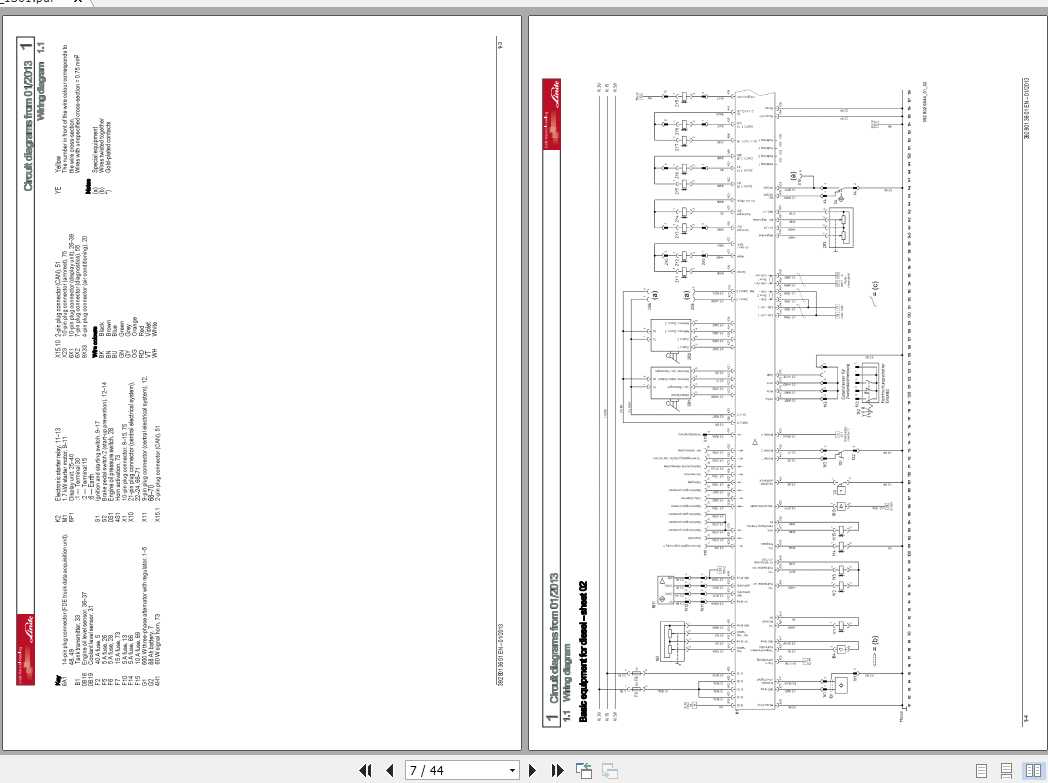Go to the next page
This screenshot has height=783, width=1048.
click(x=532, y=770)
